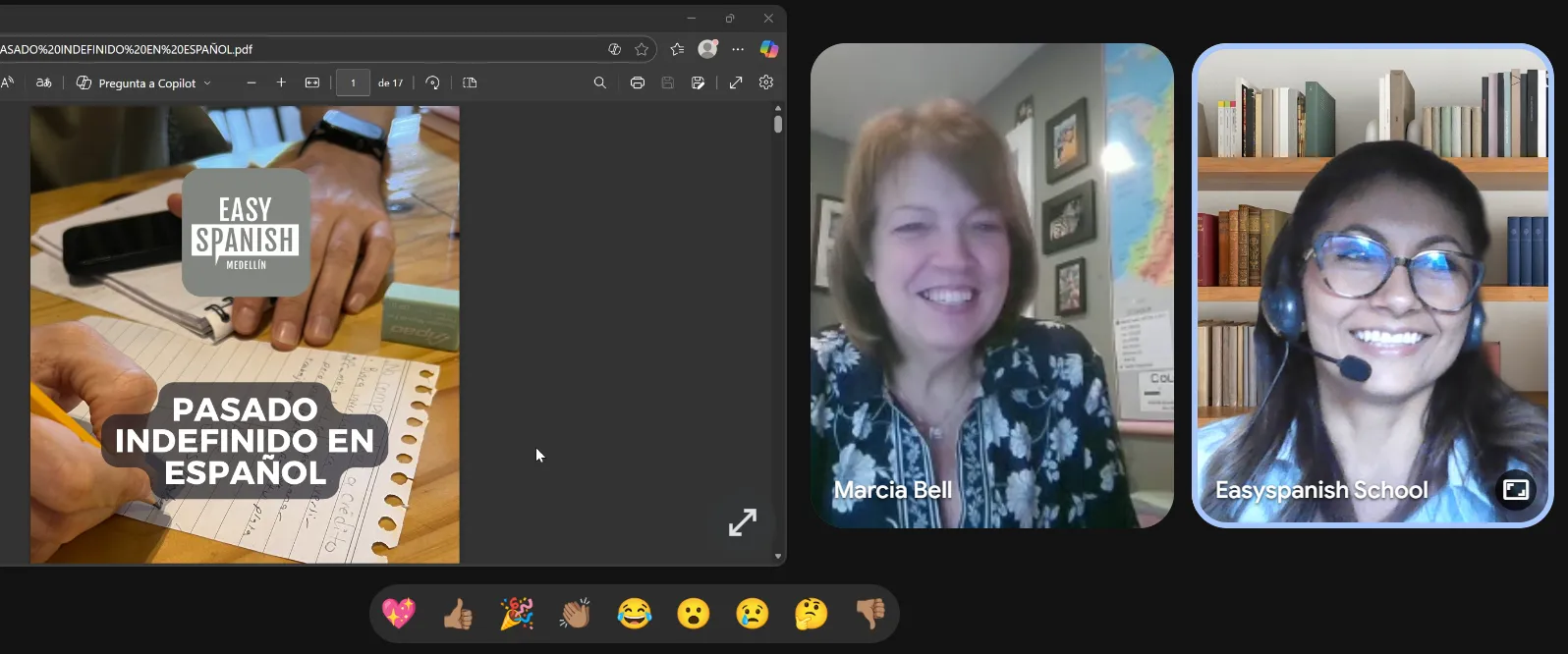This screenshot has width=1568, height=654.
Task: Rotate the PDF page
Action: coord(432,82)
